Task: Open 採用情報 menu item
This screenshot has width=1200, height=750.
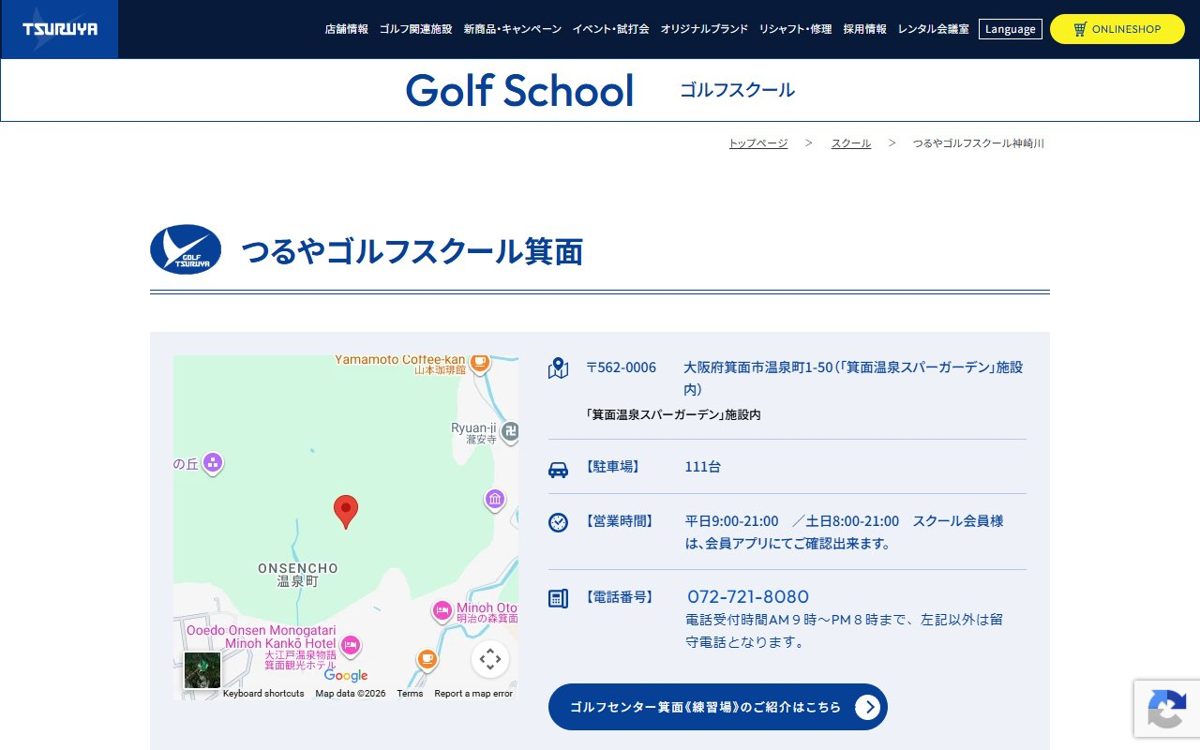Action: click(865, 29)
